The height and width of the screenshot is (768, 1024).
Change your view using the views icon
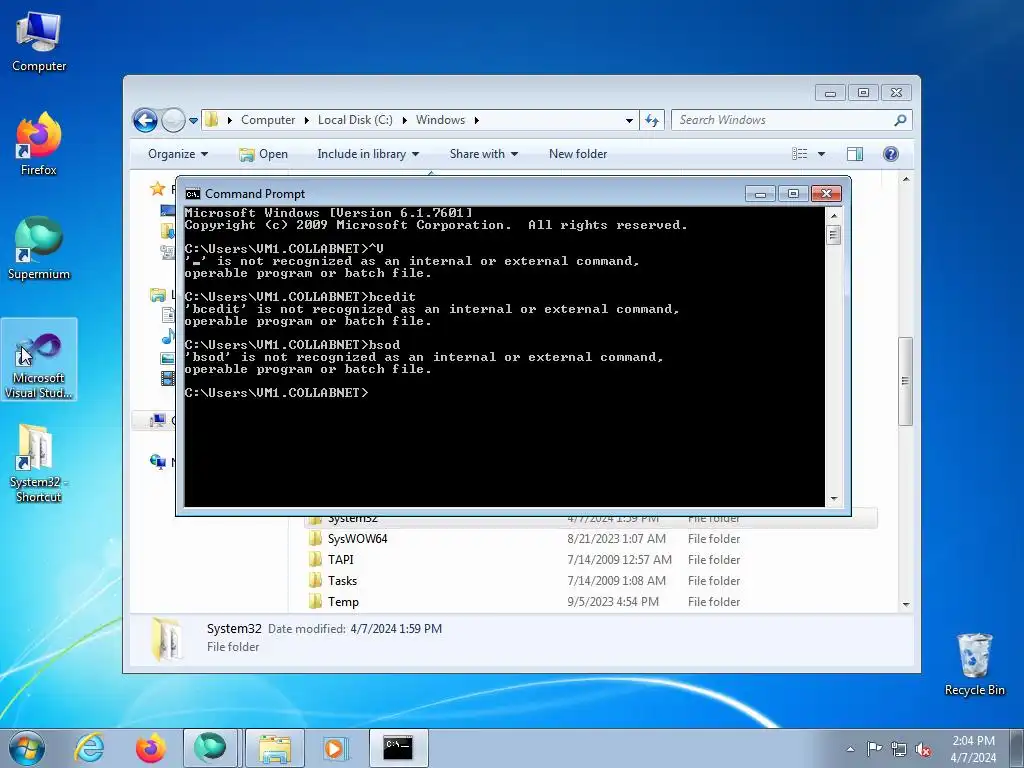point(799,154)
